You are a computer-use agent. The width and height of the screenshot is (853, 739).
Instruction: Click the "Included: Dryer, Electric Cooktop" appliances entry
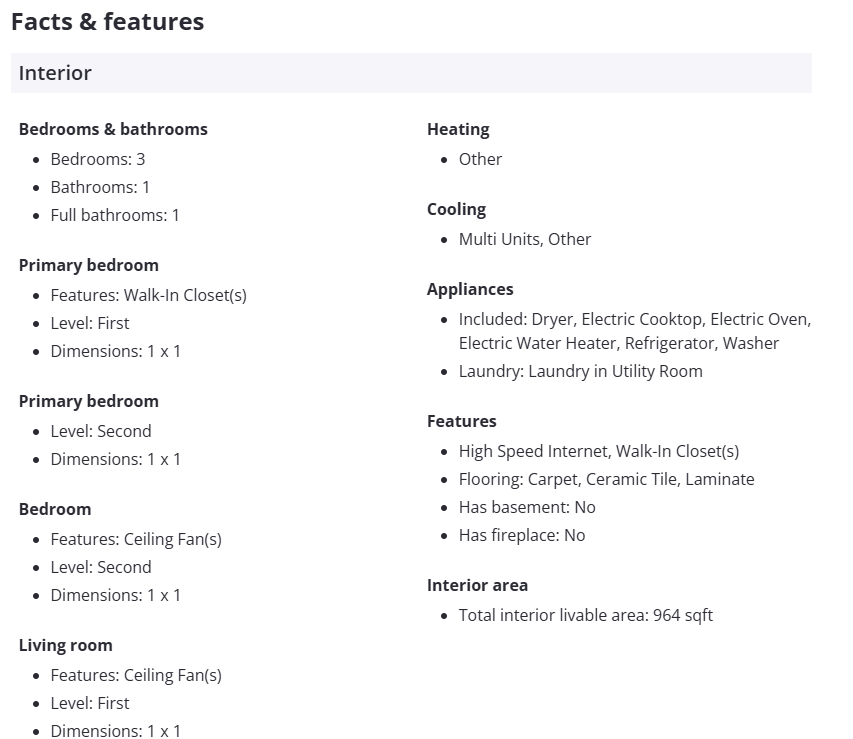pos(634,319)
